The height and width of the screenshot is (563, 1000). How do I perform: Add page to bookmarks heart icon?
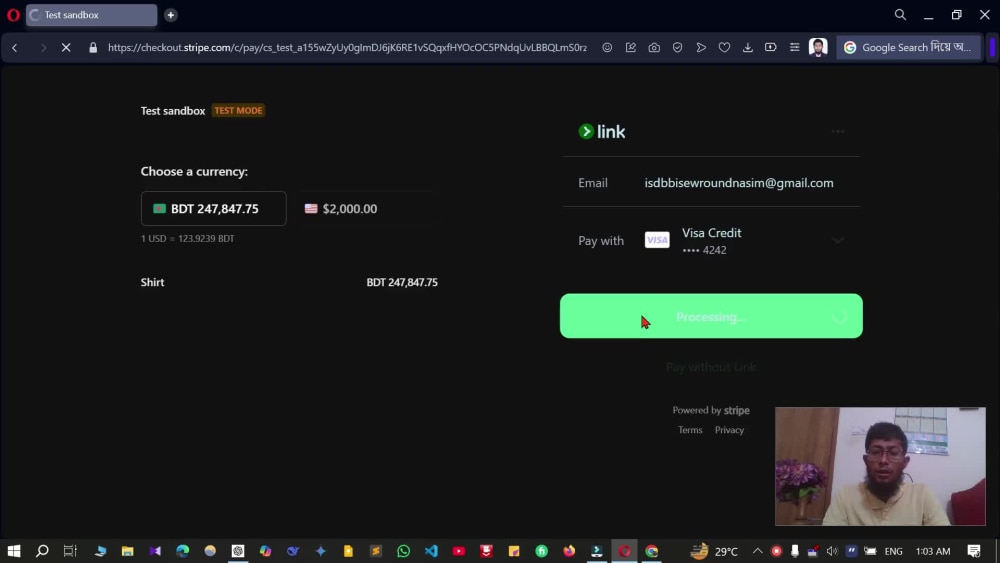pyautogui.click(x=724, y=47)
